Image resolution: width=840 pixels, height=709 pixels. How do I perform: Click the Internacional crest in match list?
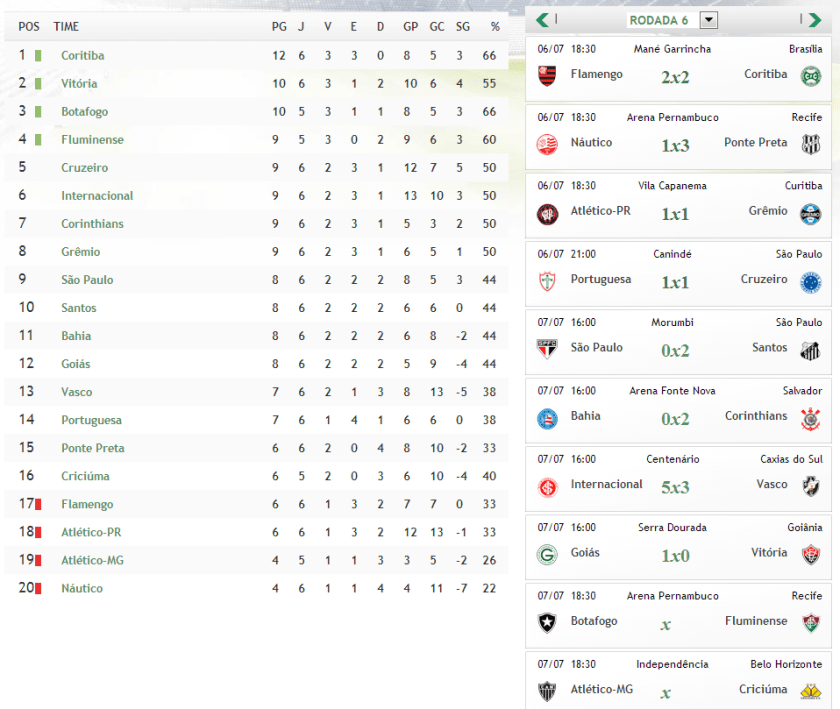click(547, 486)
